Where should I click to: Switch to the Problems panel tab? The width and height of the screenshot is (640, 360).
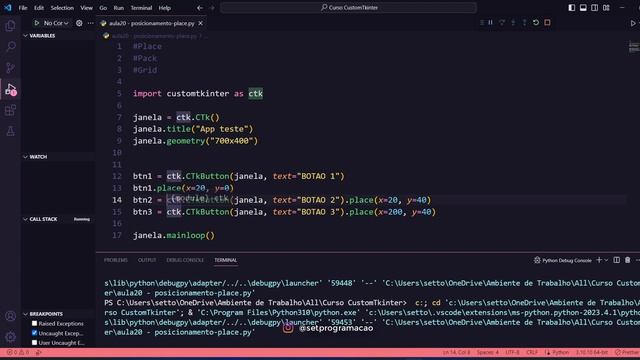point(116,260)
